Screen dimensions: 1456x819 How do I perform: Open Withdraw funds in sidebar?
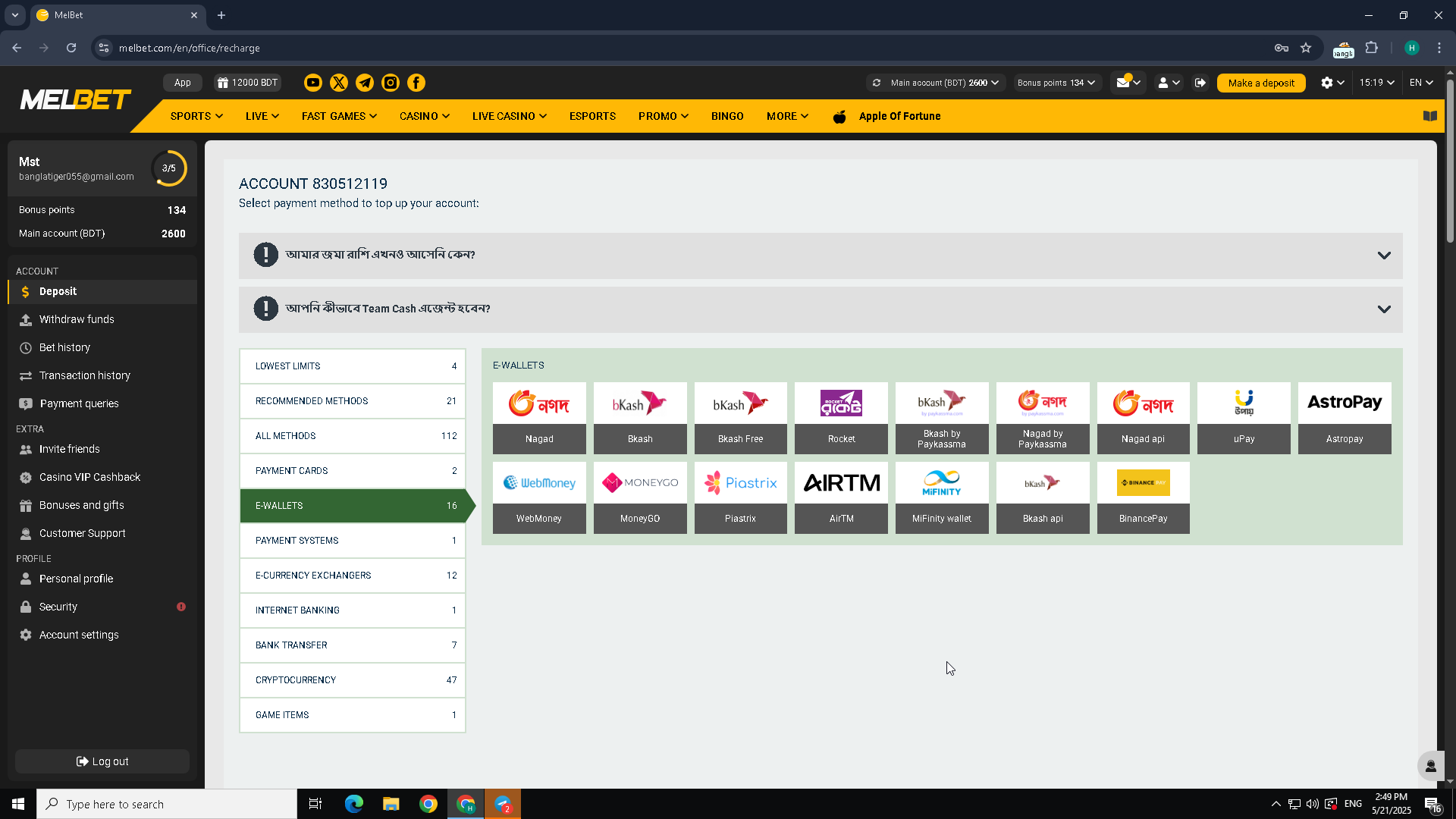click(102, 319)
